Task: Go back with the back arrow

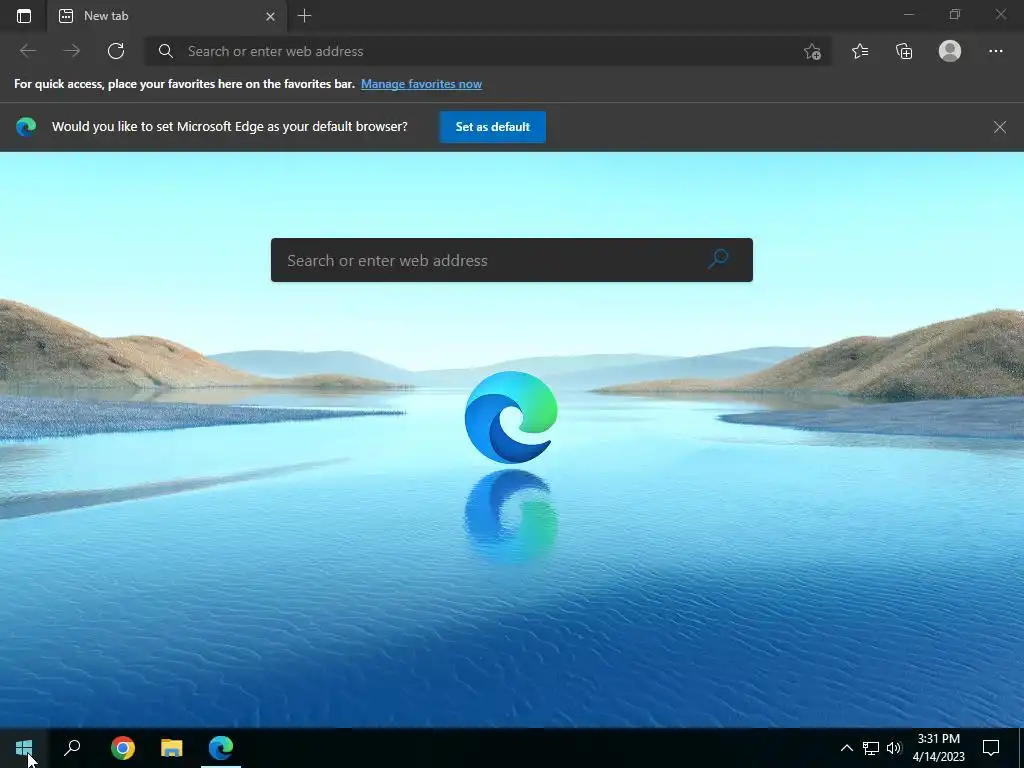Action: pyautogui.click(x=27, y=51)
